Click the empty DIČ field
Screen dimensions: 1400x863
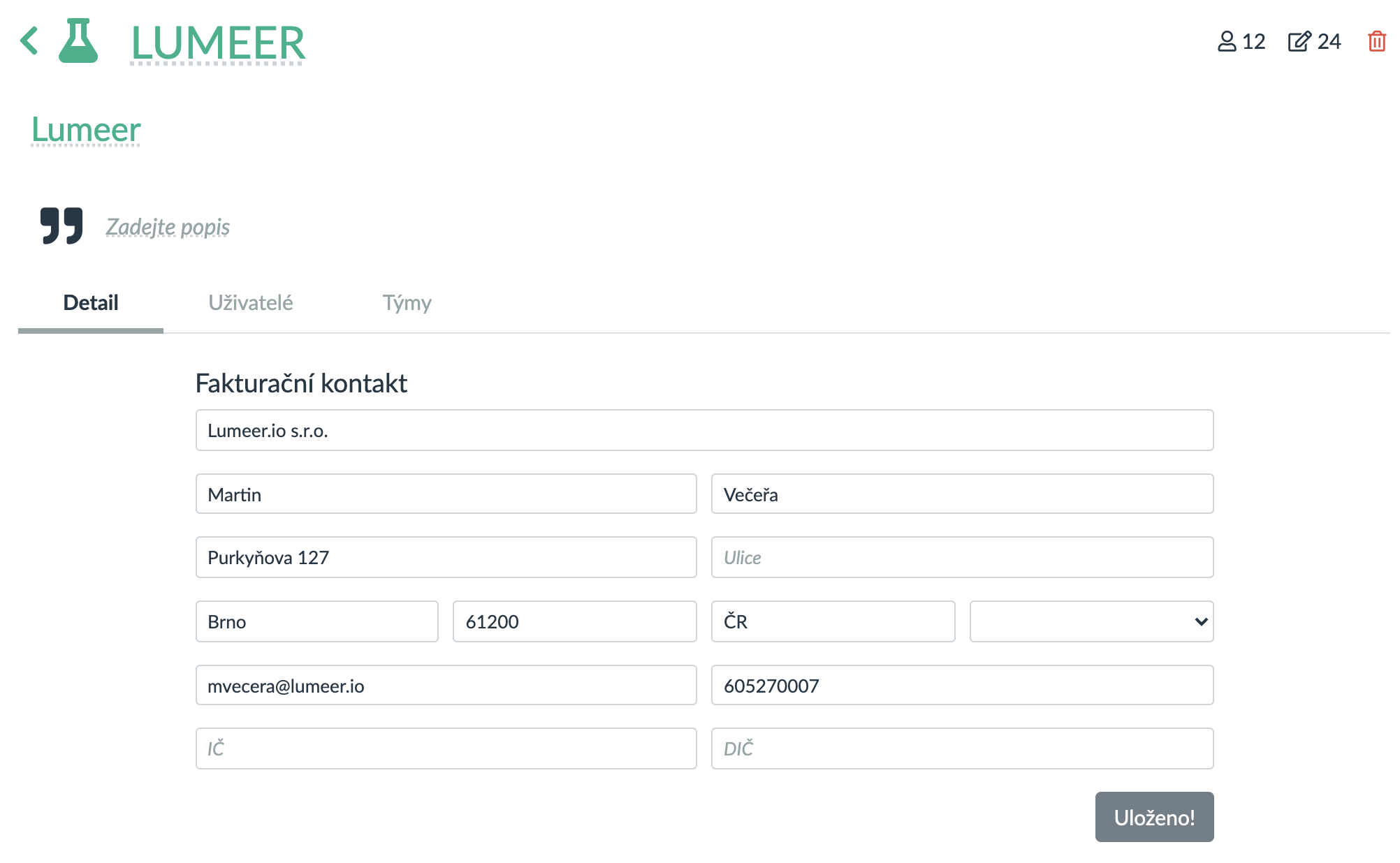pyautogui.click(x=962, y=748)
